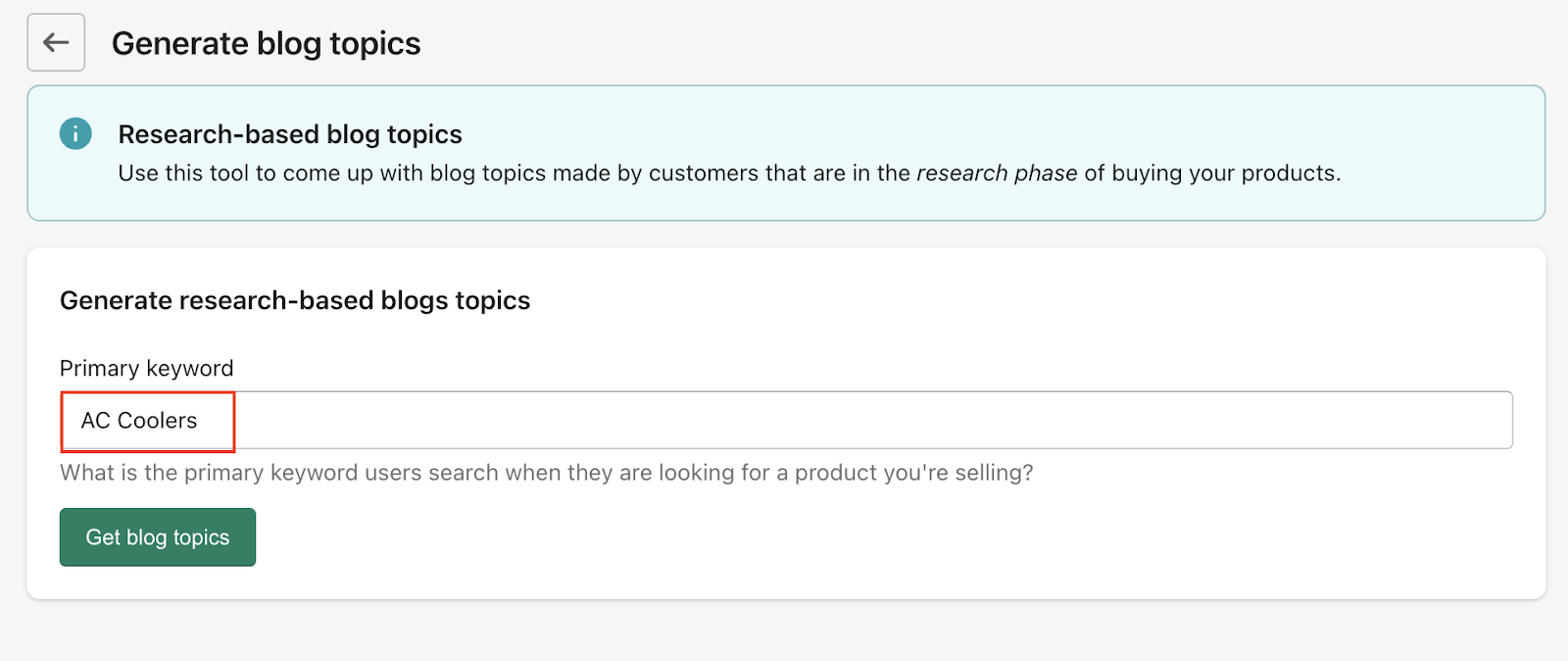Click the word Get on green button

(103, 537)
